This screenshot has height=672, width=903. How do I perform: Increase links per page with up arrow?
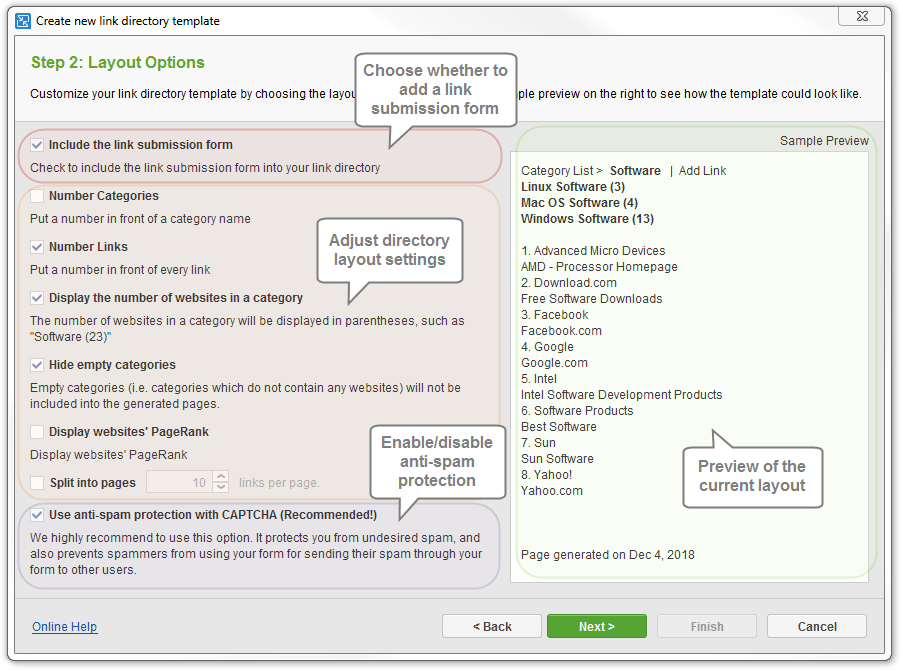(x=221, y=477)
